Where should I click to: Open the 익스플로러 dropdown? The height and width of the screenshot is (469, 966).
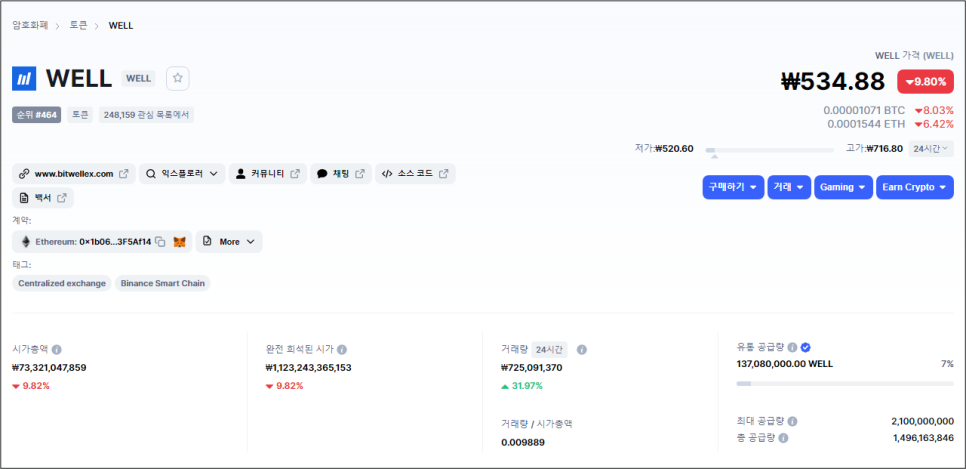[x=182, y=174]
